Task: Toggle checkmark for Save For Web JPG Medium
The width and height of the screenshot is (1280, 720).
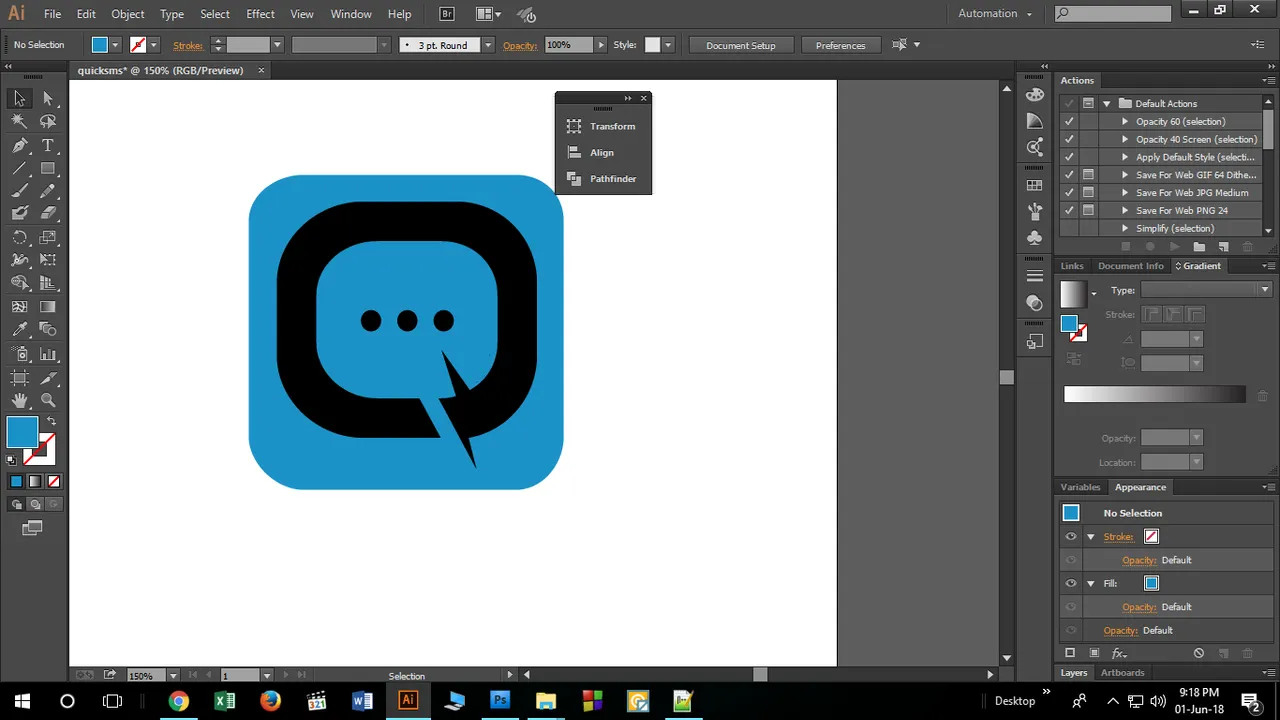Action: (x=1069, y=193)
